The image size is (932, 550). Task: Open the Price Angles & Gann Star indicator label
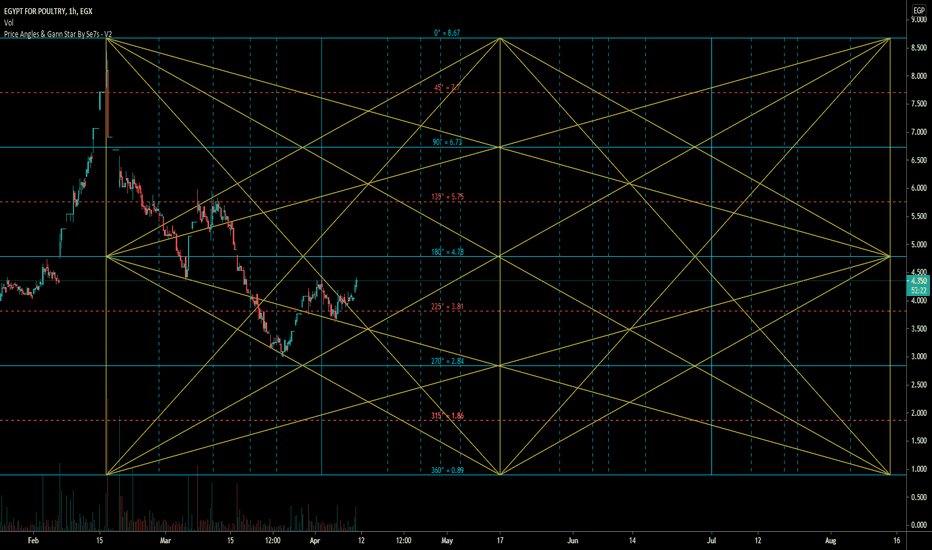tap(58, 34)
